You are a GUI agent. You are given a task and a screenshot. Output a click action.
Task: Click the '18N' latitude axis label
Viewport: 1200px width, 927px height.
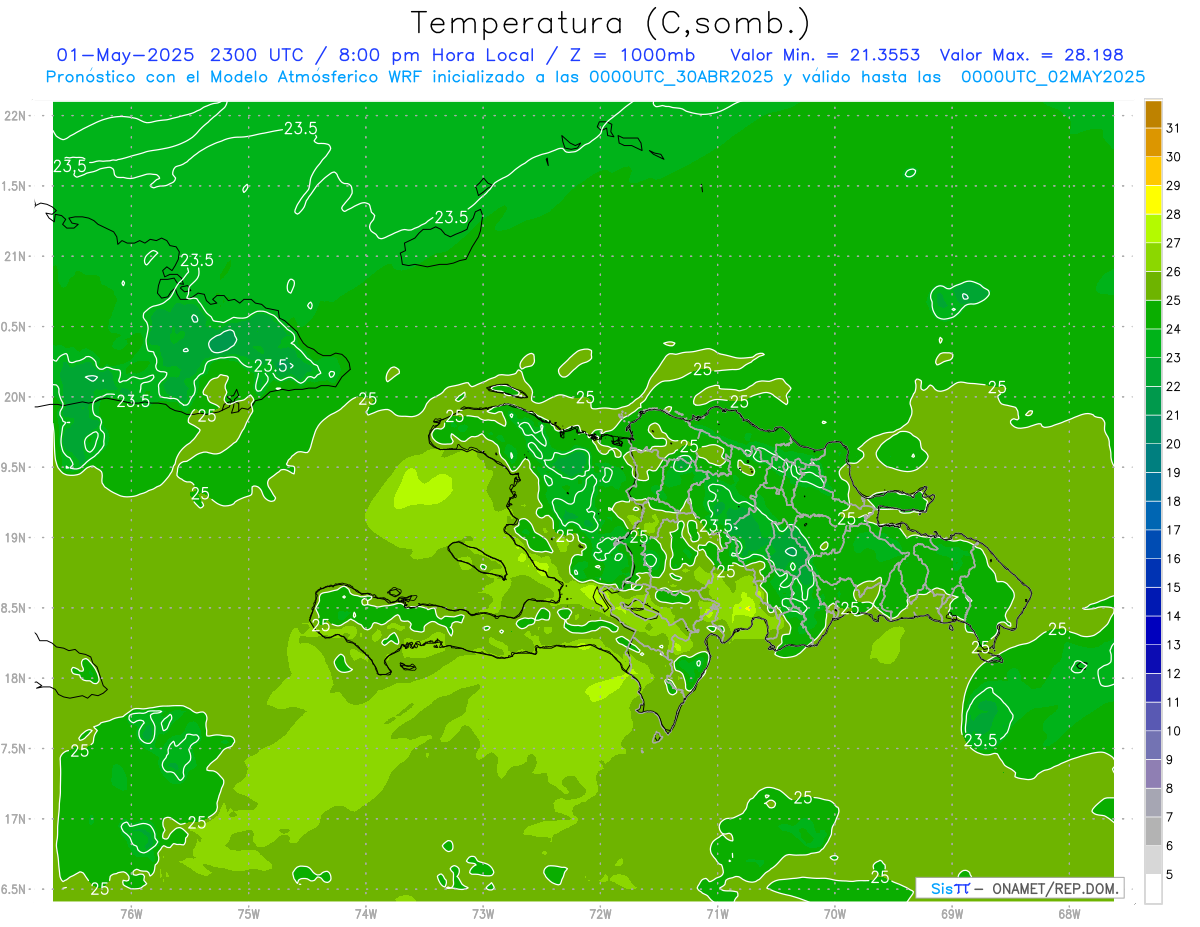(14, 679)
